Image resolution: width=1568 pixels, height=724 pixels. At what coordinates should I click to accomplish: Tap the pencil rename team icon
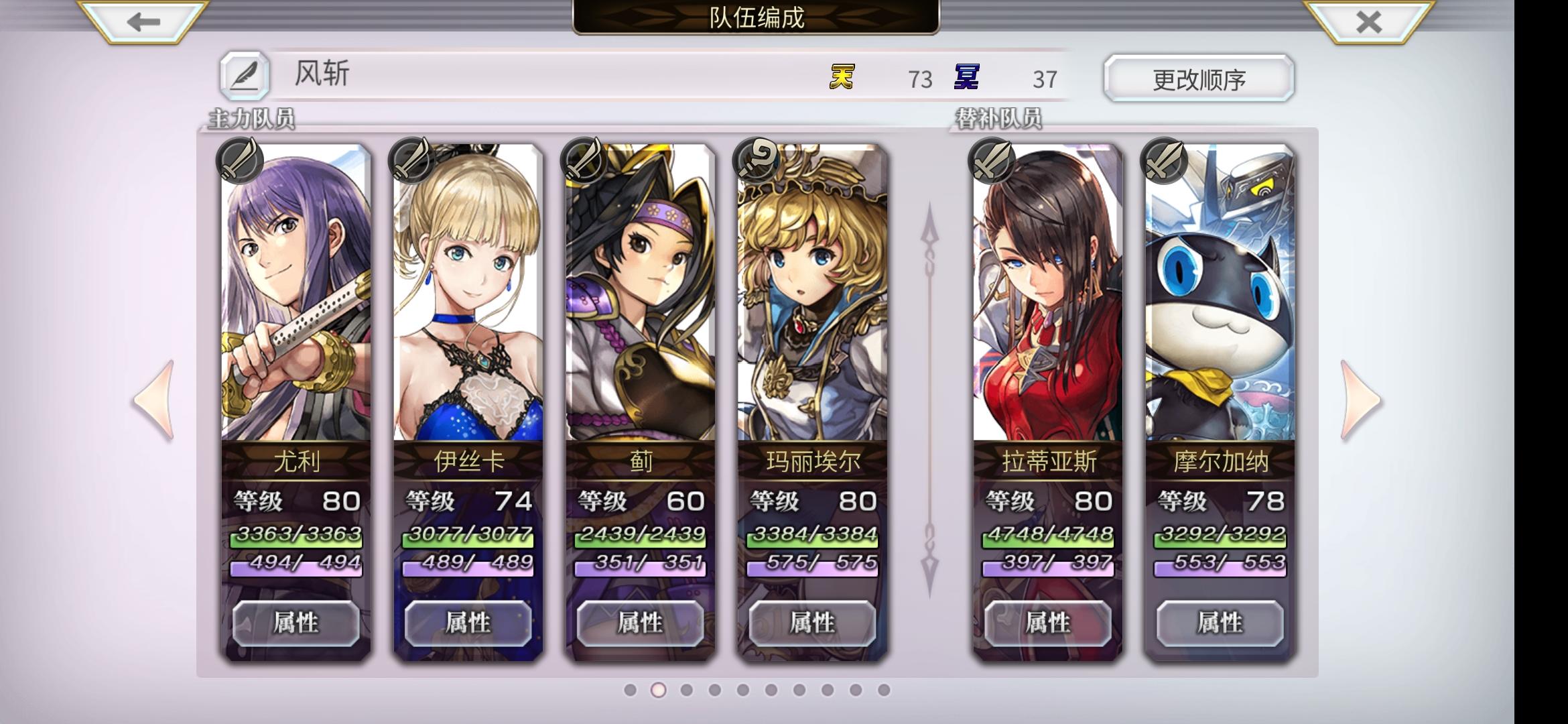tap(245, 76)
